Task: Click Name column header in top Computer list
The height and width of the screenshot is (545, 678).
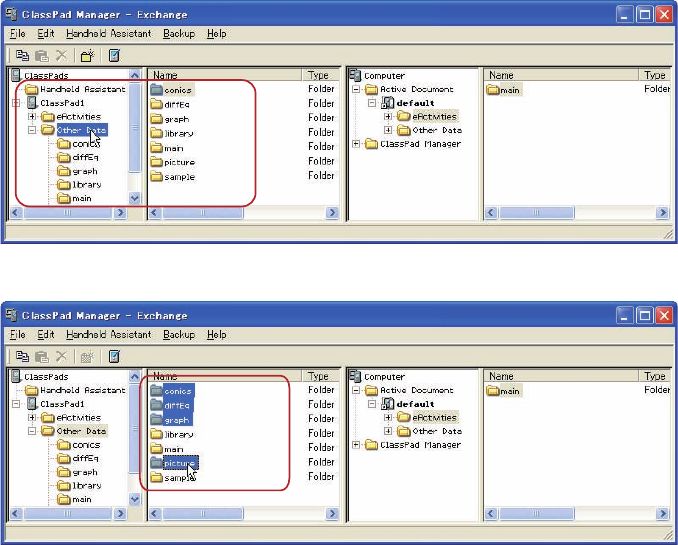Action: click(x=561, y=75)
